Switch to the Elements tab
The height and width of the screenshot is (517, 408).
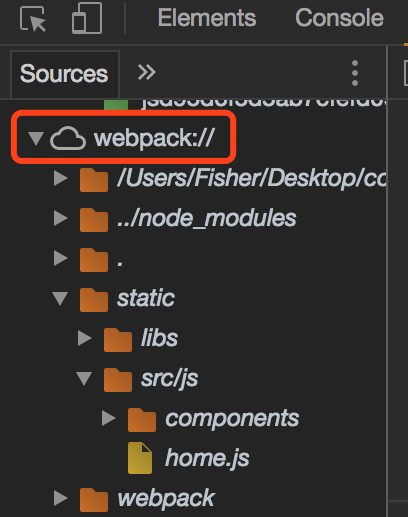(207, 18)
